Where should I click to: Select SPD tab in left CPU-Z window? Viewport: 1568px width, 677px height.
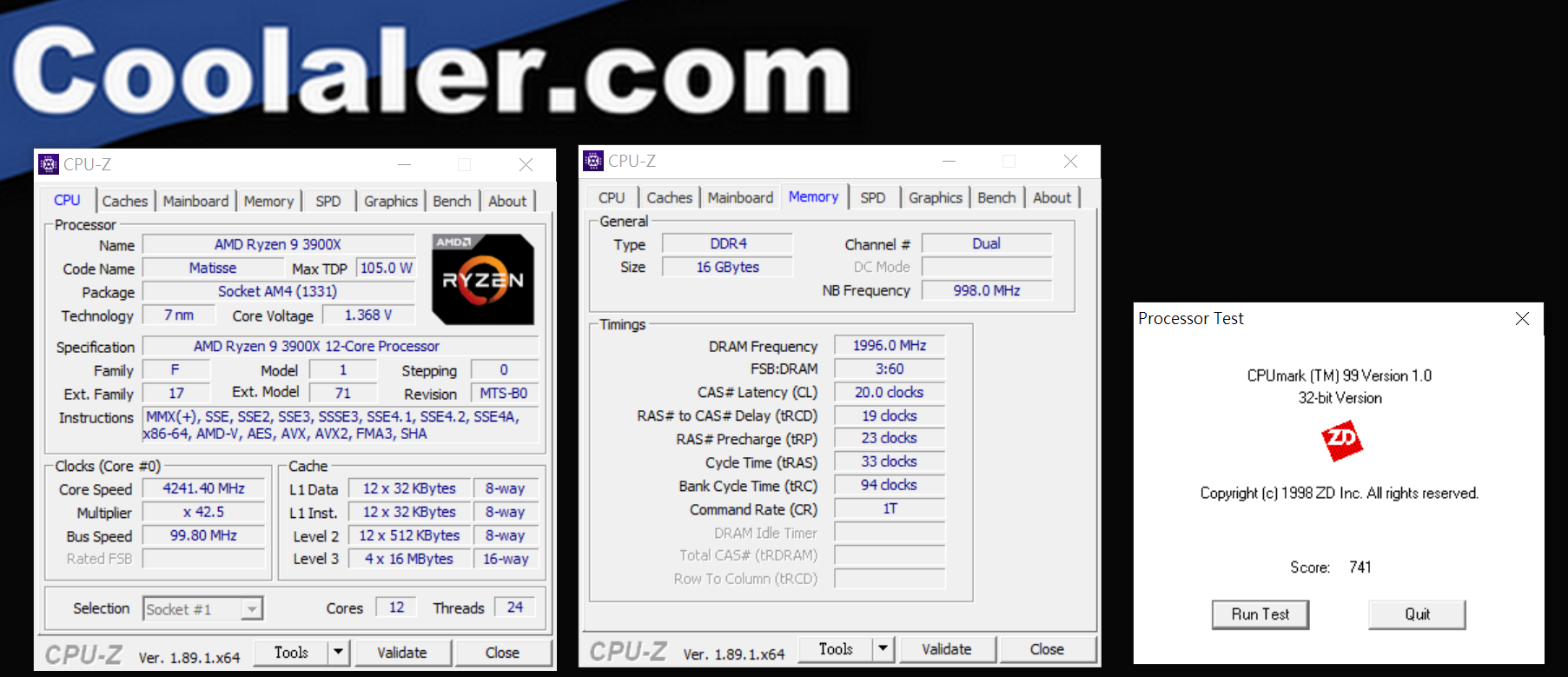click(328, 201)
